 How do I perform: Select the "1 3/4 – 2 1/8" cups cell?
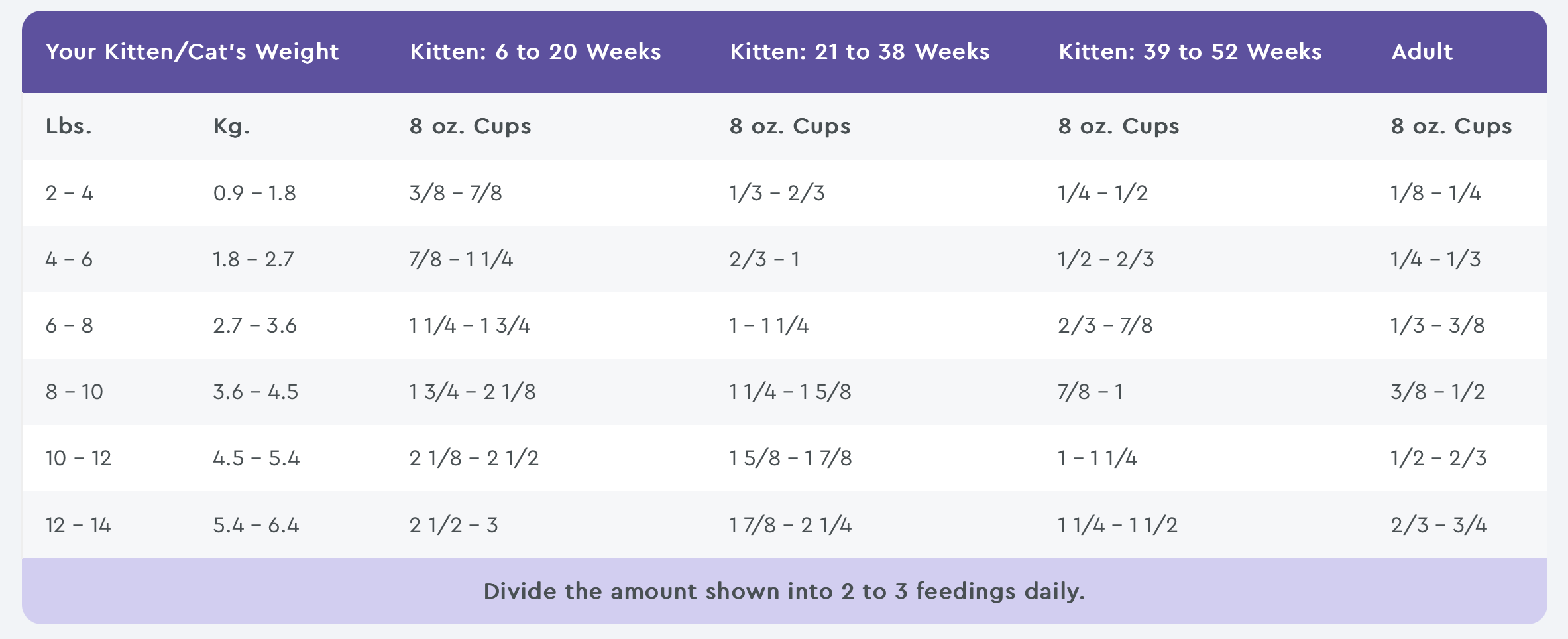tap(472, 392)
